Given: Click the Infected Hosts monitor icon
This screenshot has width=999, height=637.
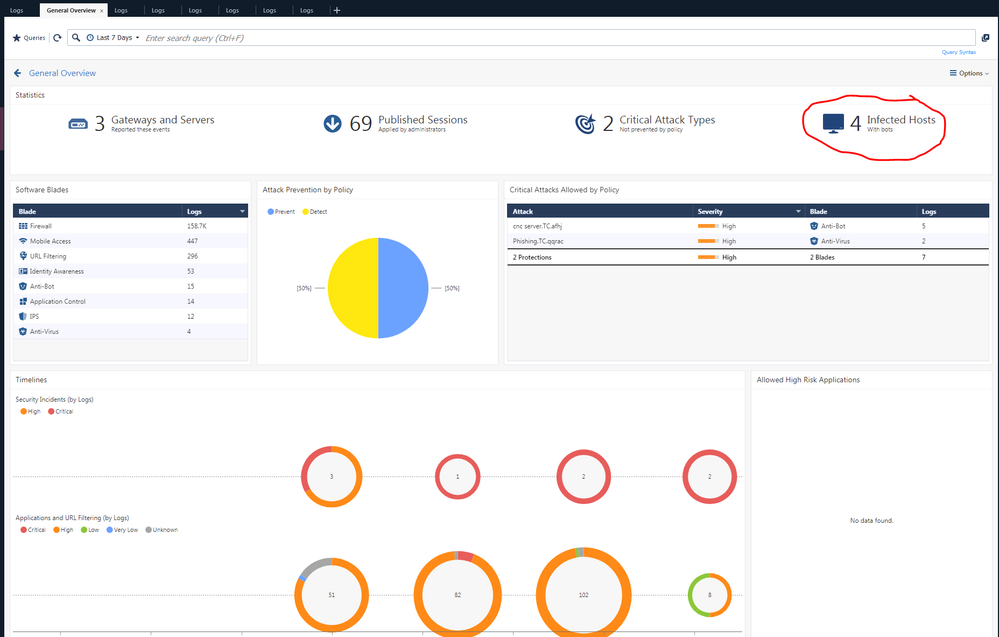Looking at the screenshot, I should click(833, 124).
